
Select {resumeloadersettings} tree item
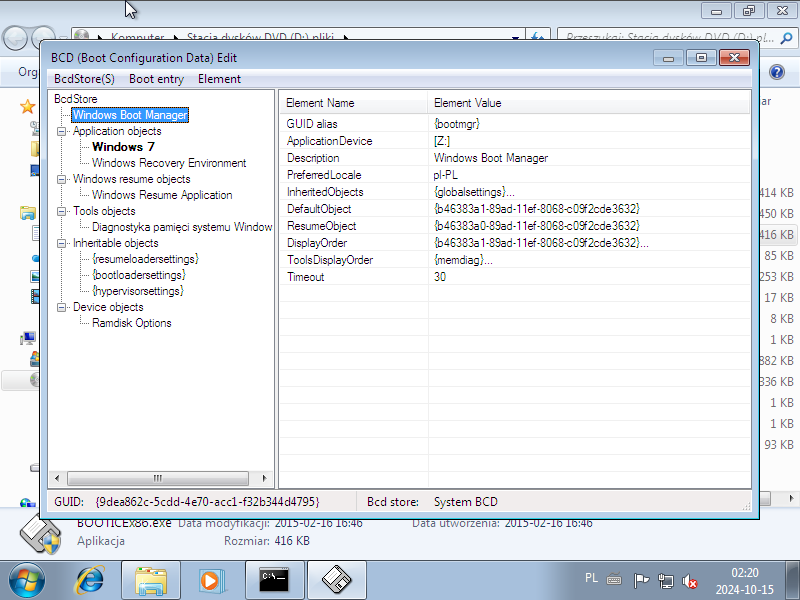coord(145,259)
